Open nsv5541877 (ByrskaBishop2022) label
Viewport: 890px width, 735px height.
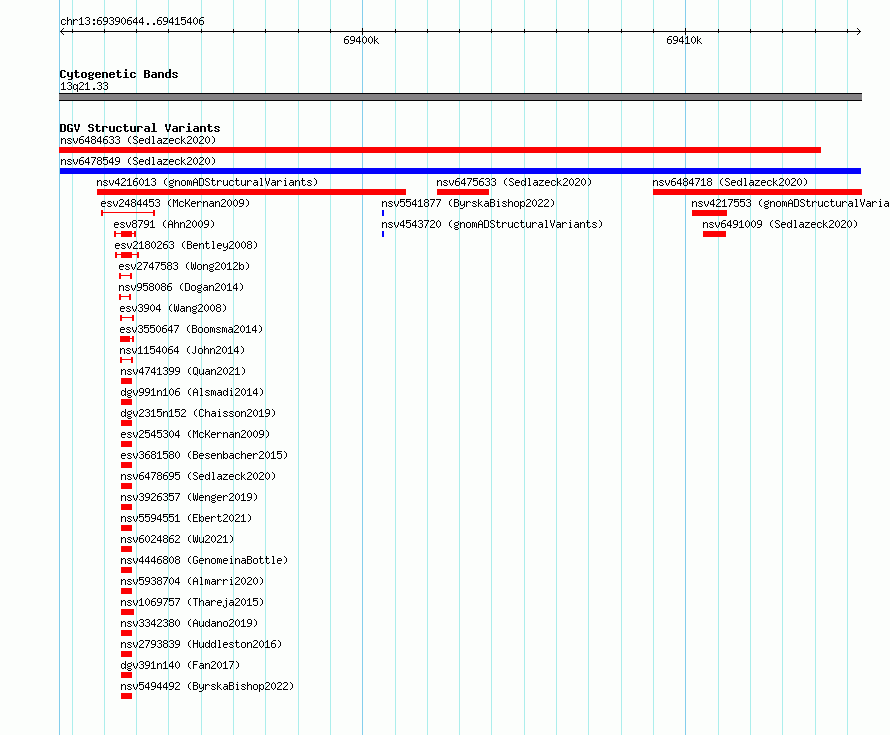pyautogui.click(x=468, y=203)
